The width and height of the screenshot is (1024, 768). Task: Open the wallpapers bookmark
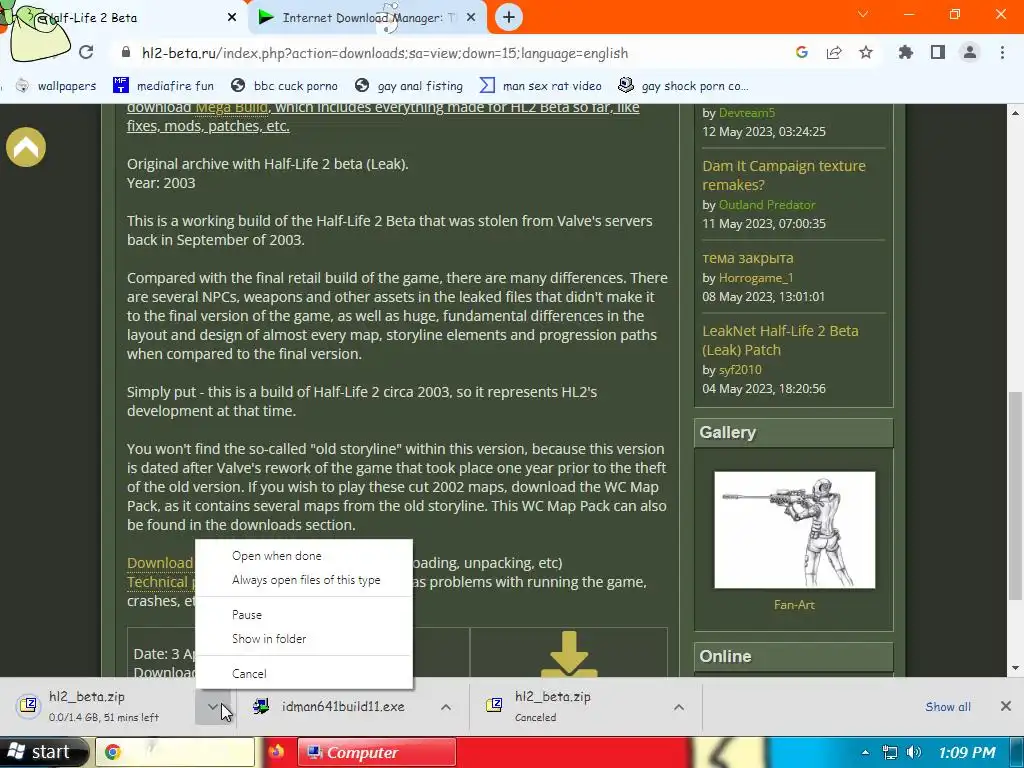pos(56,86)
